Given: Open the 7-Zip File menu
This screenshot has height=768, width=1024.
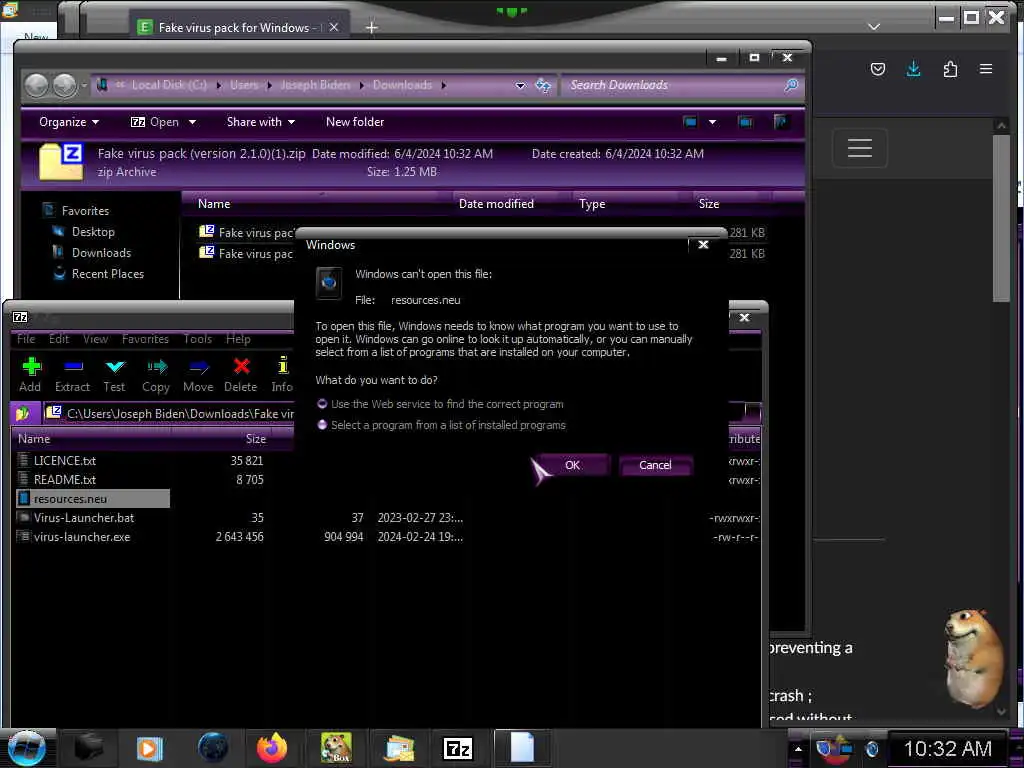Looking at the screenshot, I should click(26, 339).
